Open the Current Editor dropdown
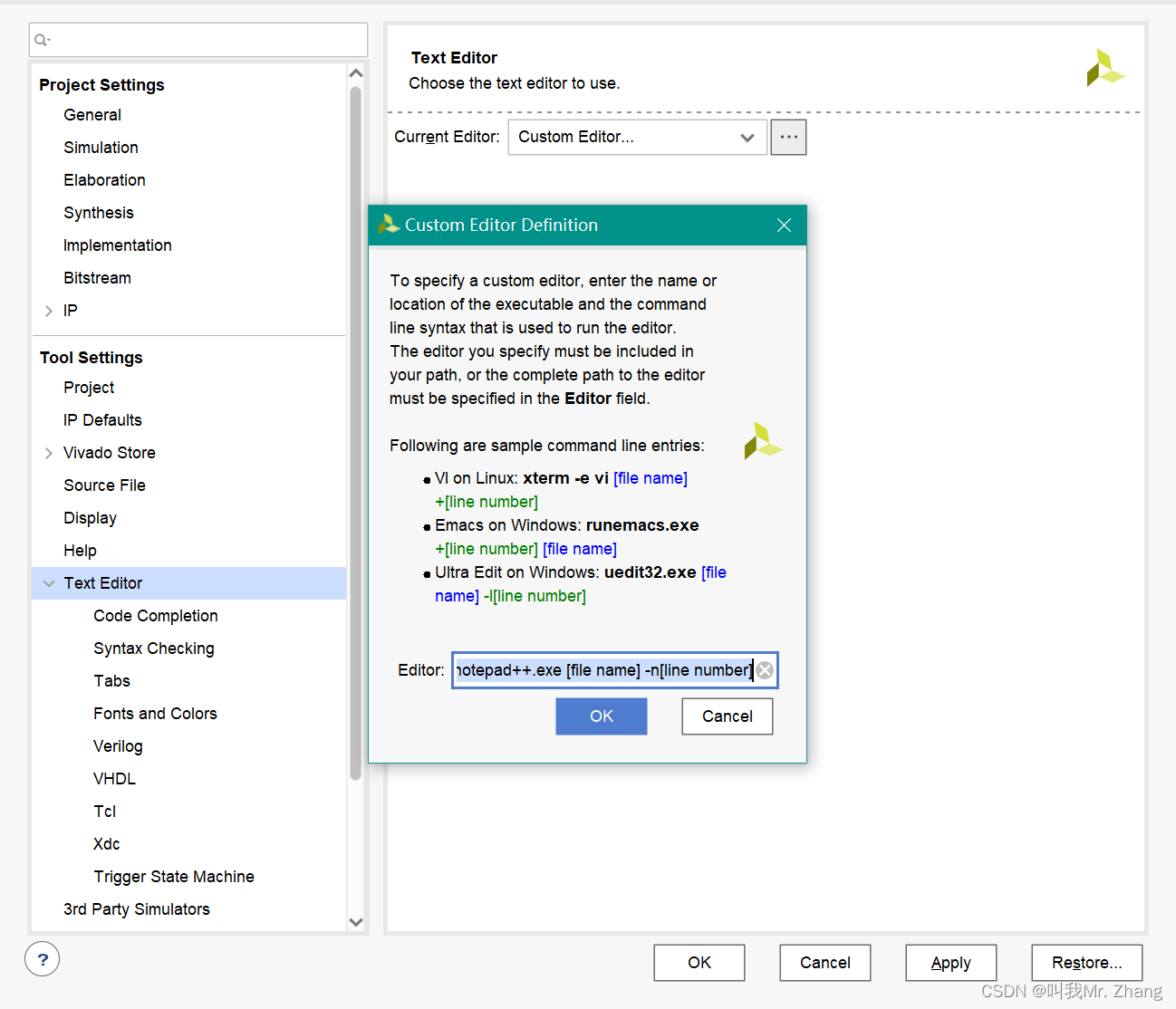Viewport: 1176px width, 1009px height. point(638,137)
